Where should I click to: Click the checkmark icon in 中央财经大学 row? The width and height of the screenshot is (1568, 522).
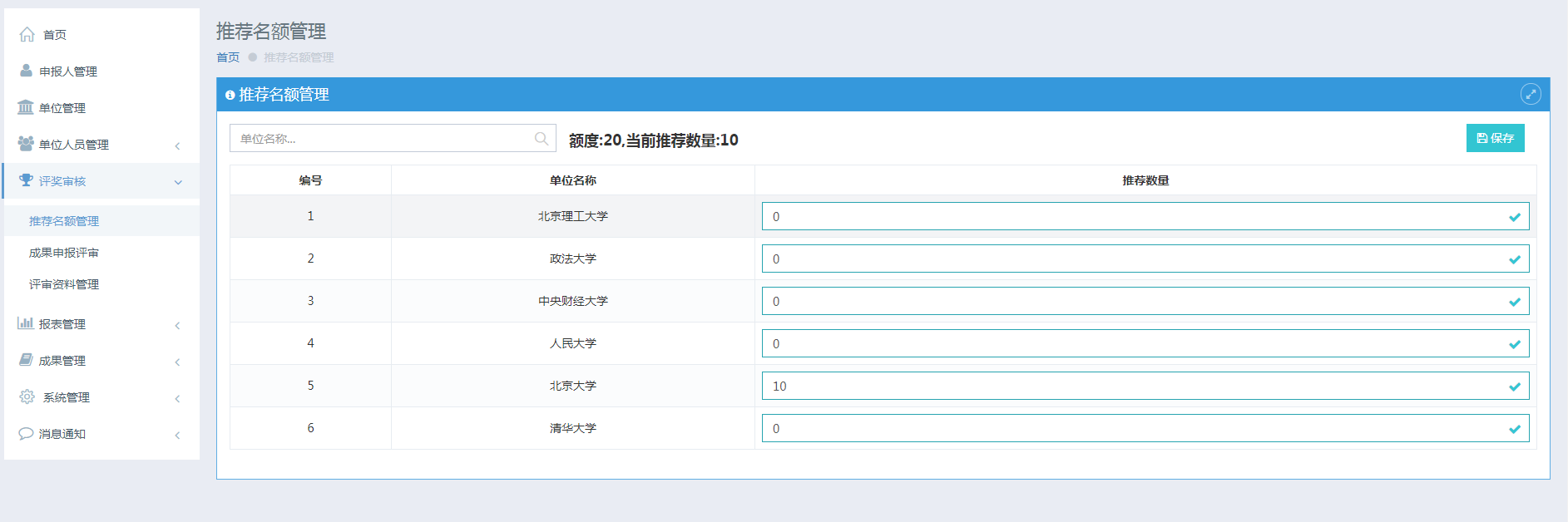tap(1515, 302)
